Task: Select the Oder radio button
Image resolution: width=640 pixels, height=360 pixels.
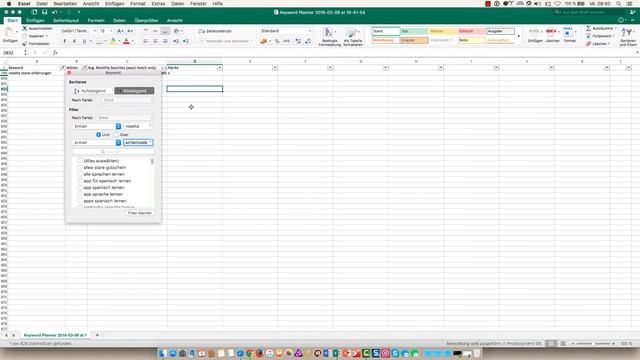Action: pyautogui.click(x=117, y=134)
